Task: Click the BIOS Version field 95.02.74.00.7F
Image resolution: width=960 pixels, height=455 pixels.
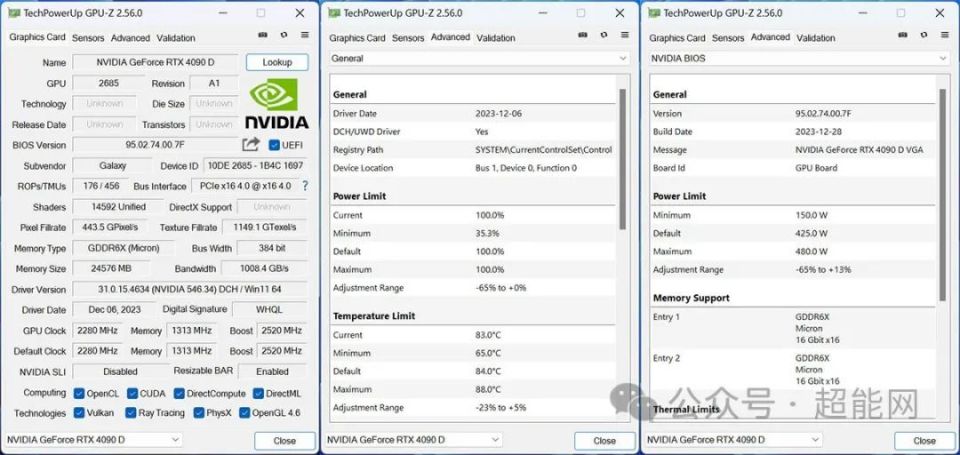Action: click(x=155, y=145)
